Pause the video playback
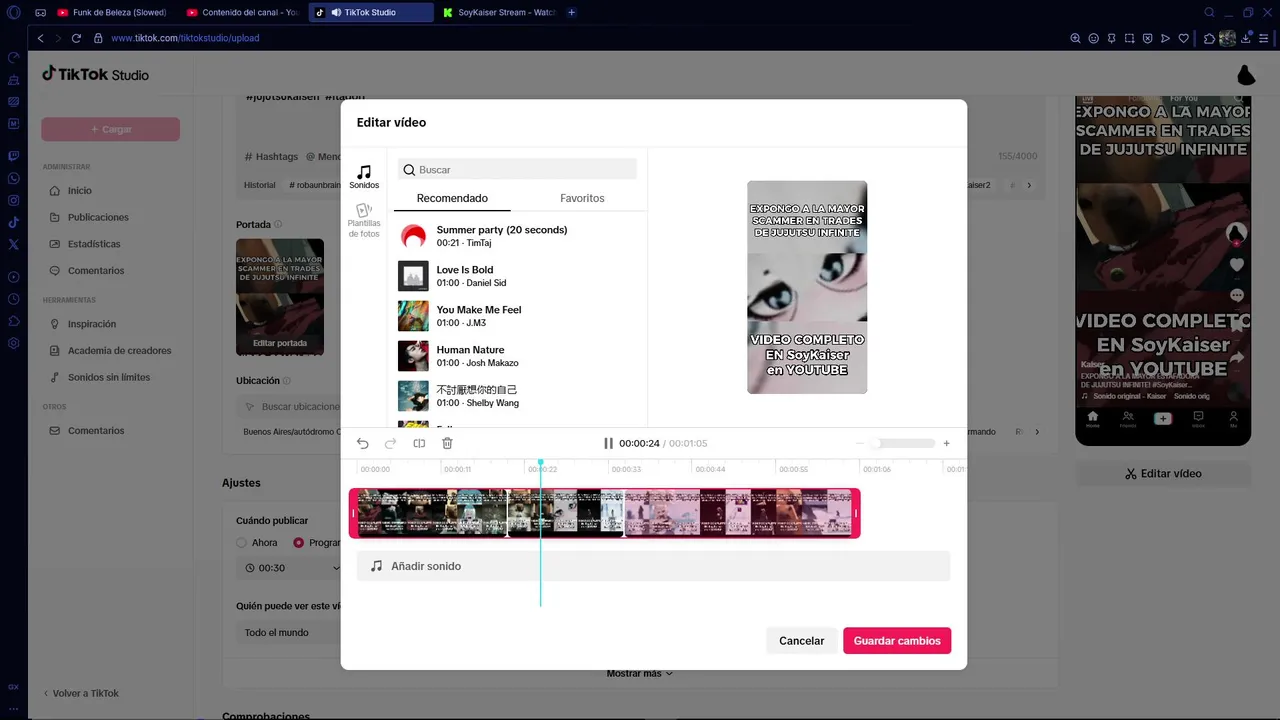Image resolution: width=1280 pixels, height=720 pixels. point(608,443)
